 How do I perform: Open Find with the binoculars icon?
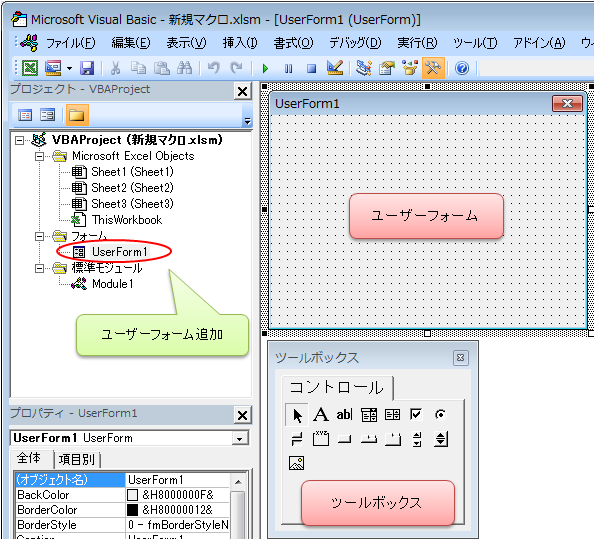click(x=185, y=68)
